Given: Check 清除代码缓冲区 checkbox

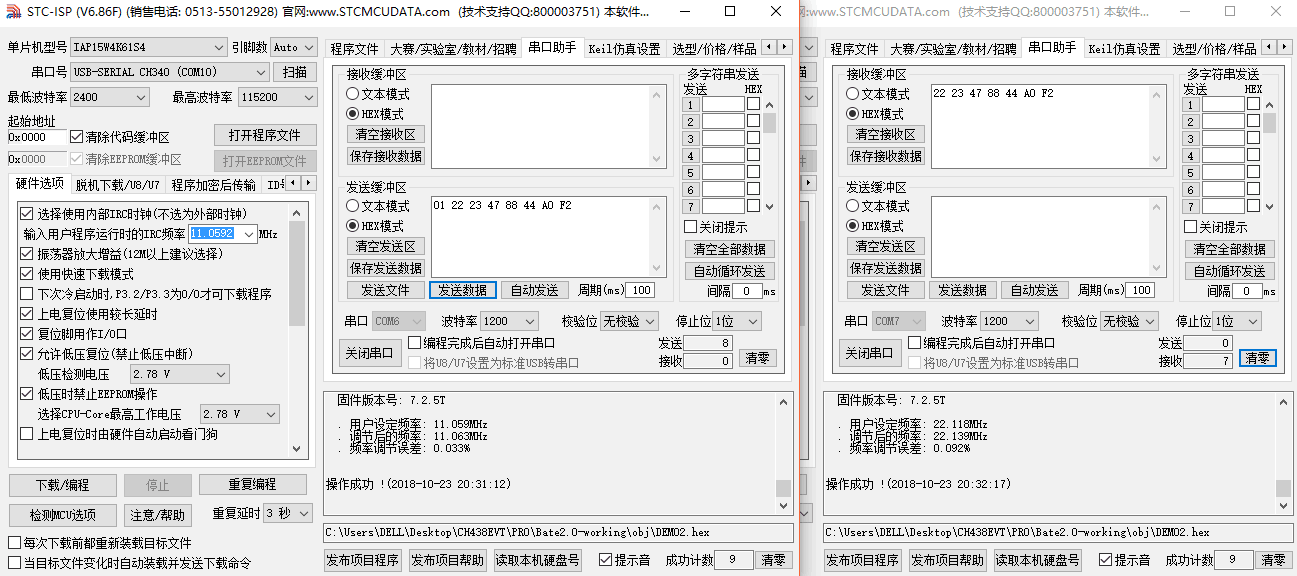Looking at the screenshot, I should click(77, 137).
